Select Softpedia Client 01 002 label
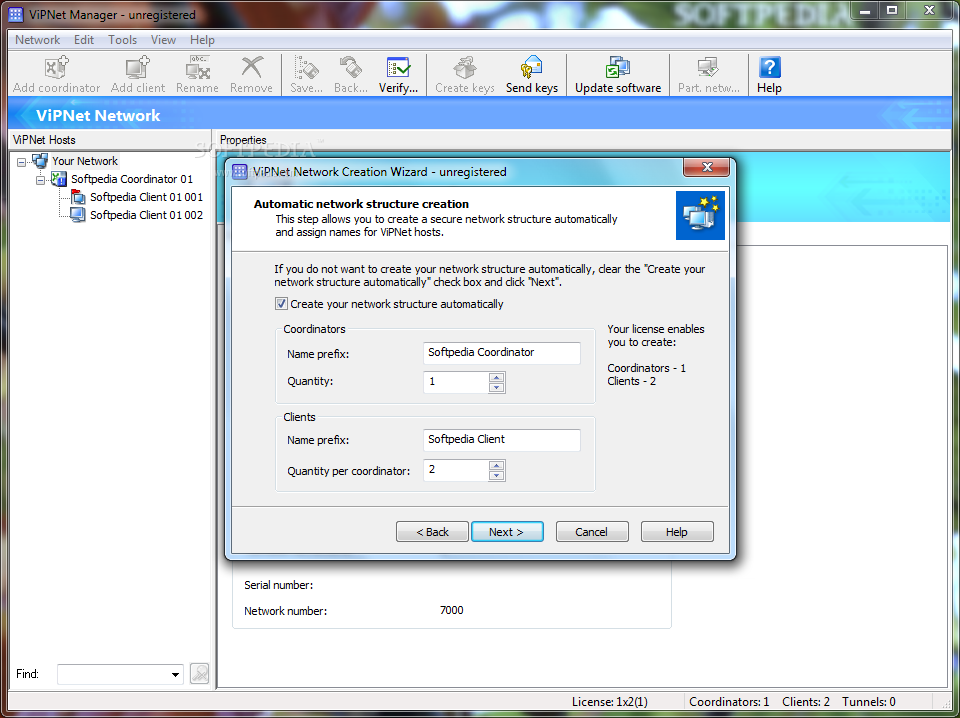This screenshot has height=718, width=960. click(x=146, y=215)
